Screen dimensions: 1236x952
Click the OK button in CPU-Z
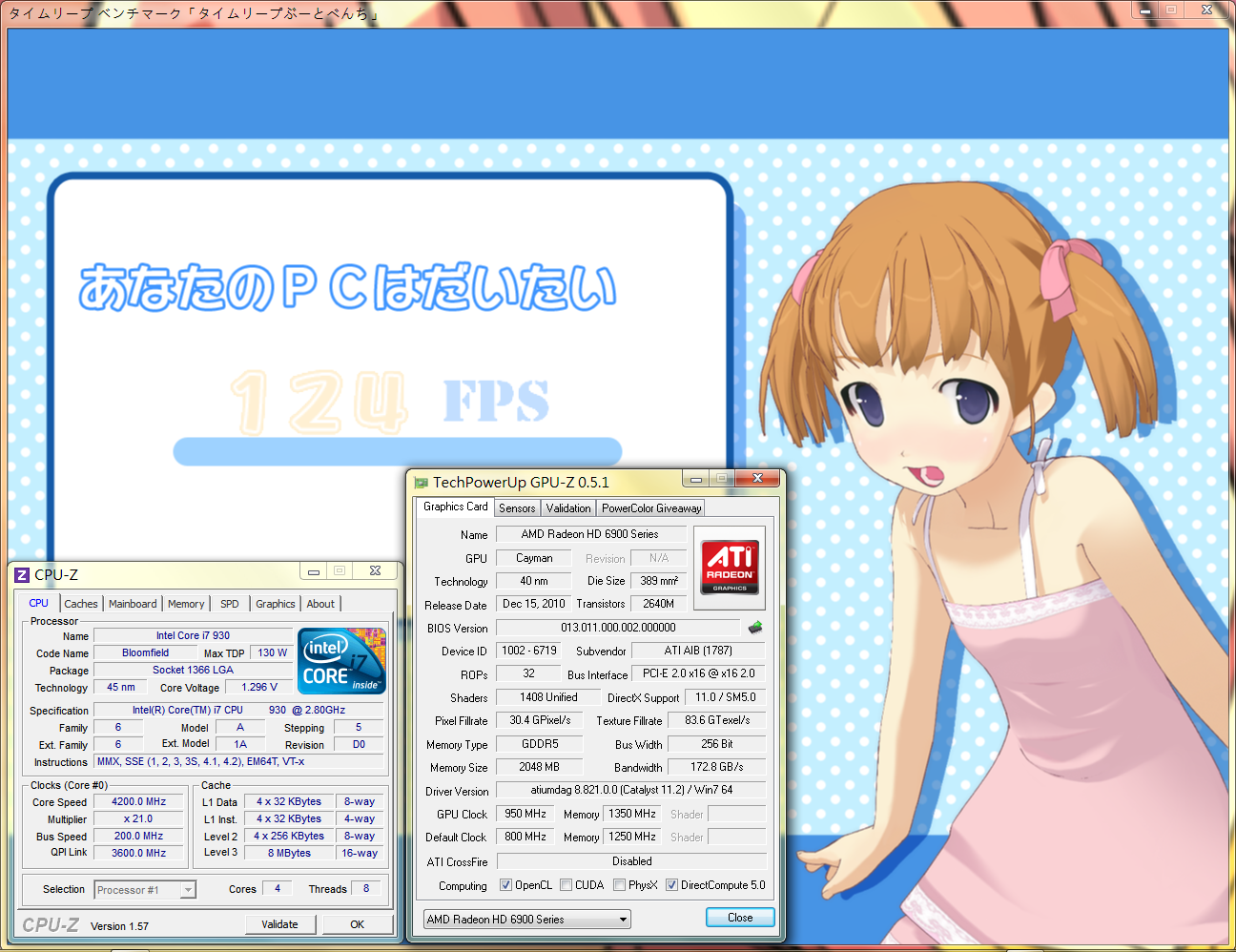(x=358, y=924)
